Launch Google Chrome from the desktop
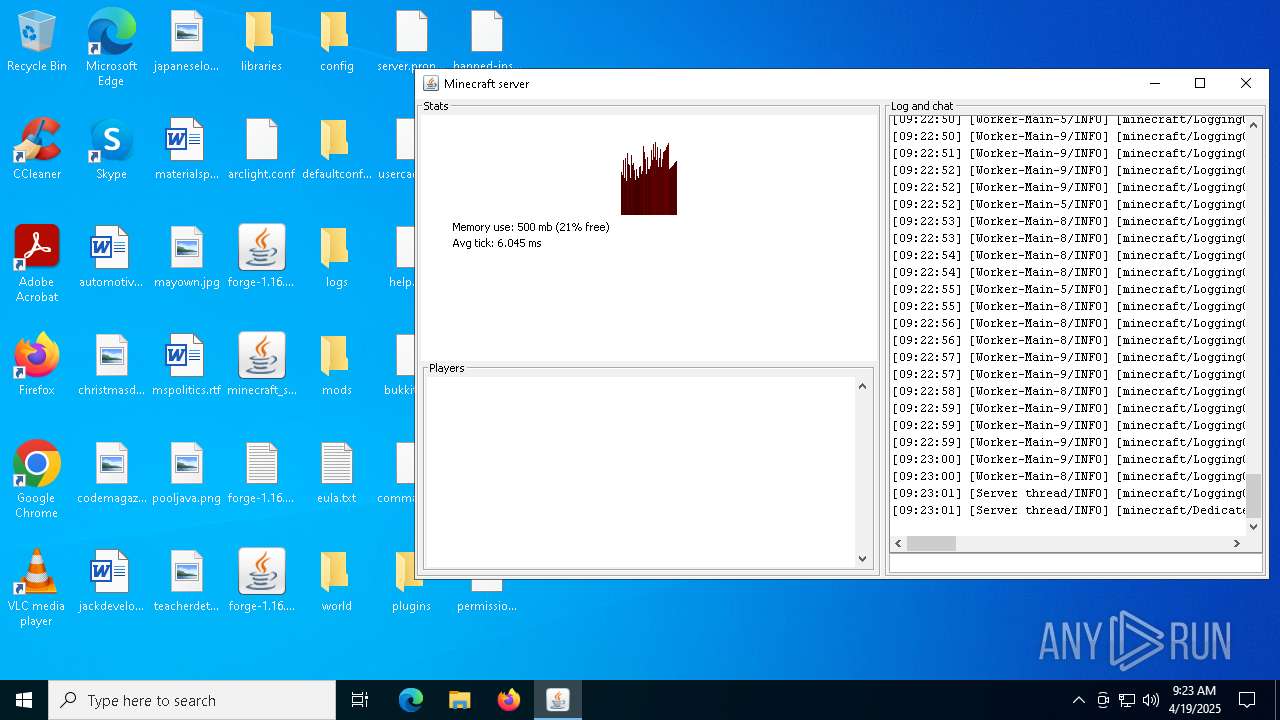 coord(37,479)
